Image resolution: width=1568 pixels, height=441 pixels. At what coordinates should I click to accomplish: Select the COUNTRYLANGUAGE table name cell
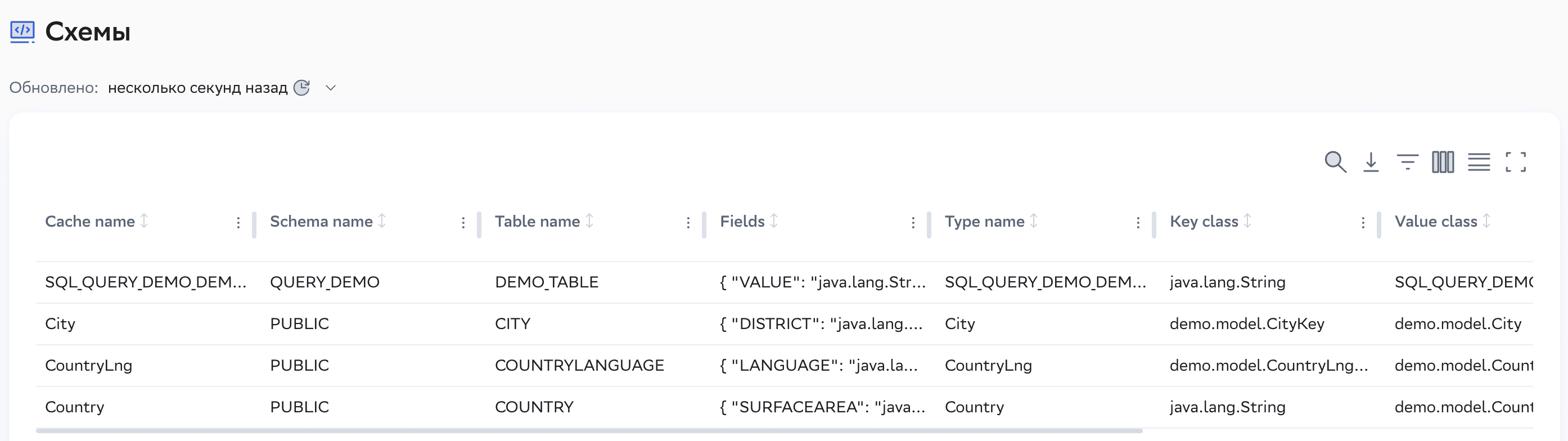click(579, 366)
